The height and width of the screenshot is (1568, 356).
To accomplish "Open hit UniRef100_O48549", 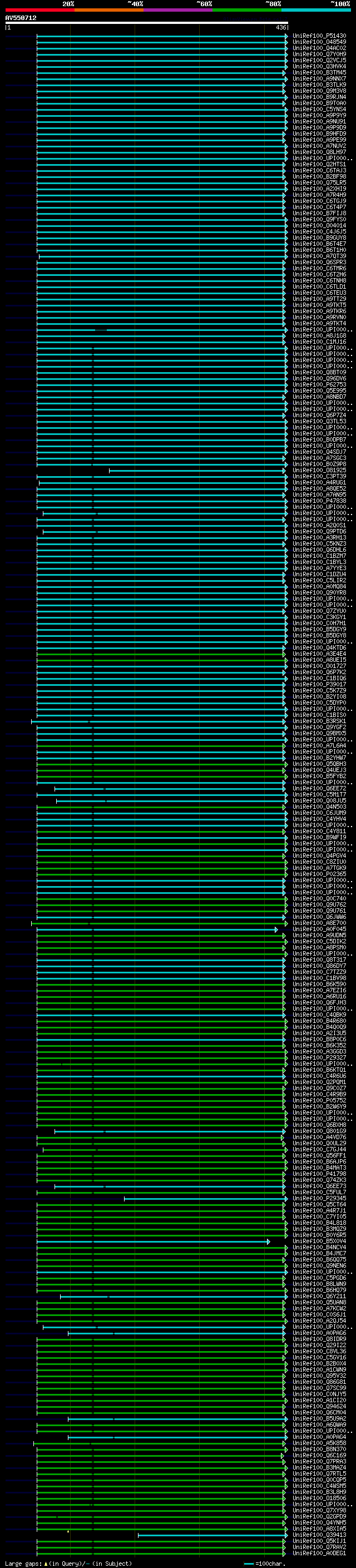I will point(319,42).
